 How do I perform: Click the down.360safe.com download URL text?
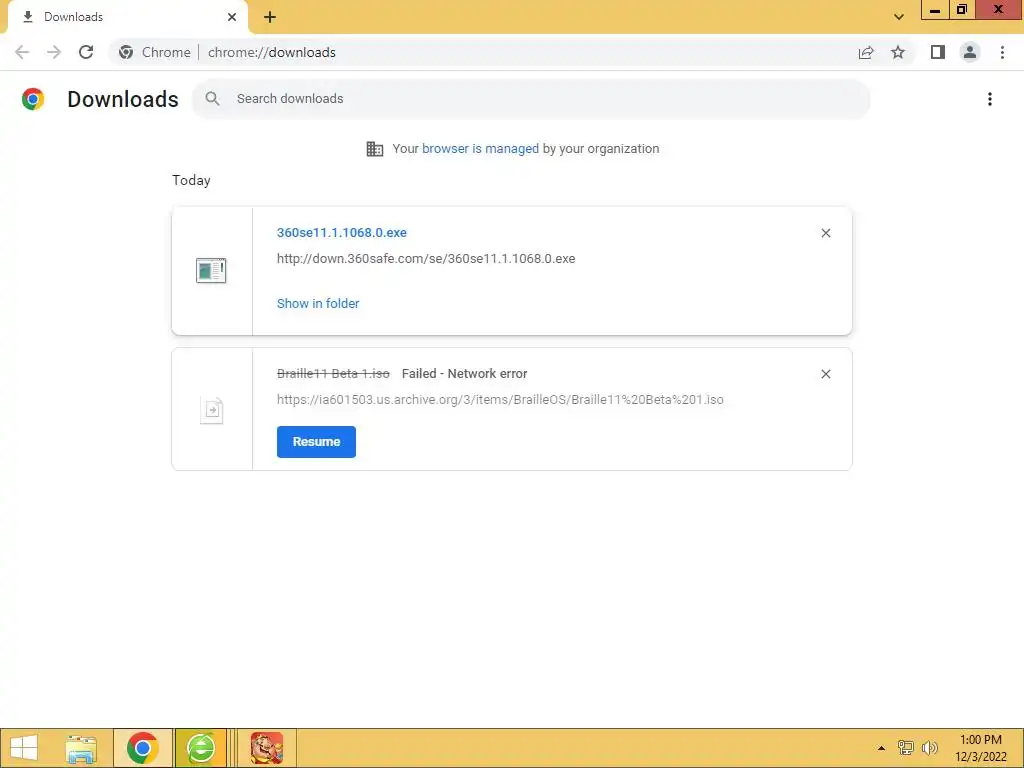pyautogui.click(x=426, y=259)
